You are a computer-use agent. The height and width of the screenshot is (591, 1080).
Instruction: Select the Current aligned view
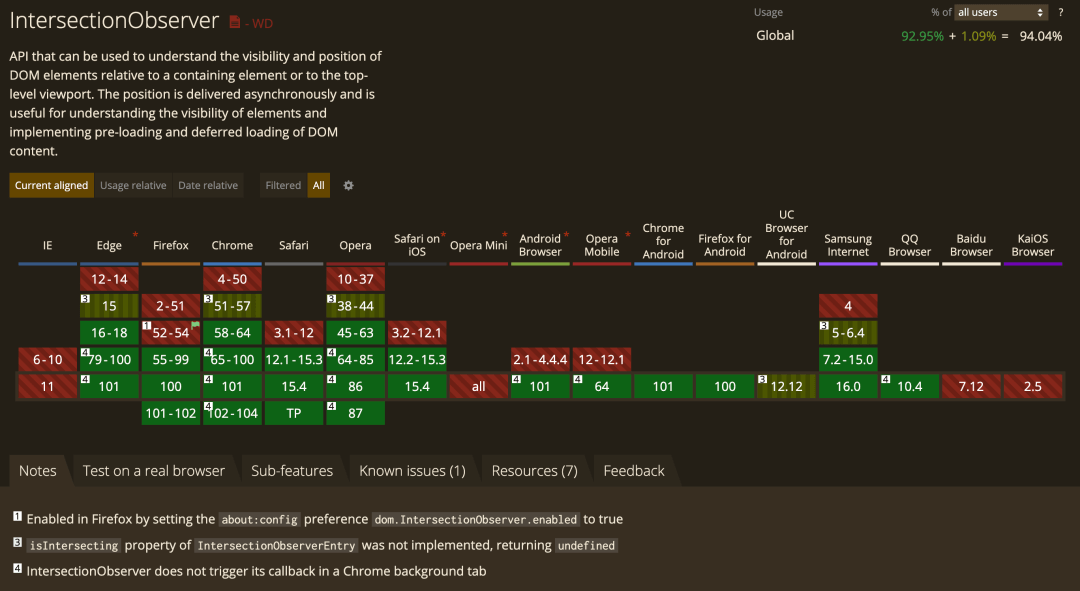(52, 185)
